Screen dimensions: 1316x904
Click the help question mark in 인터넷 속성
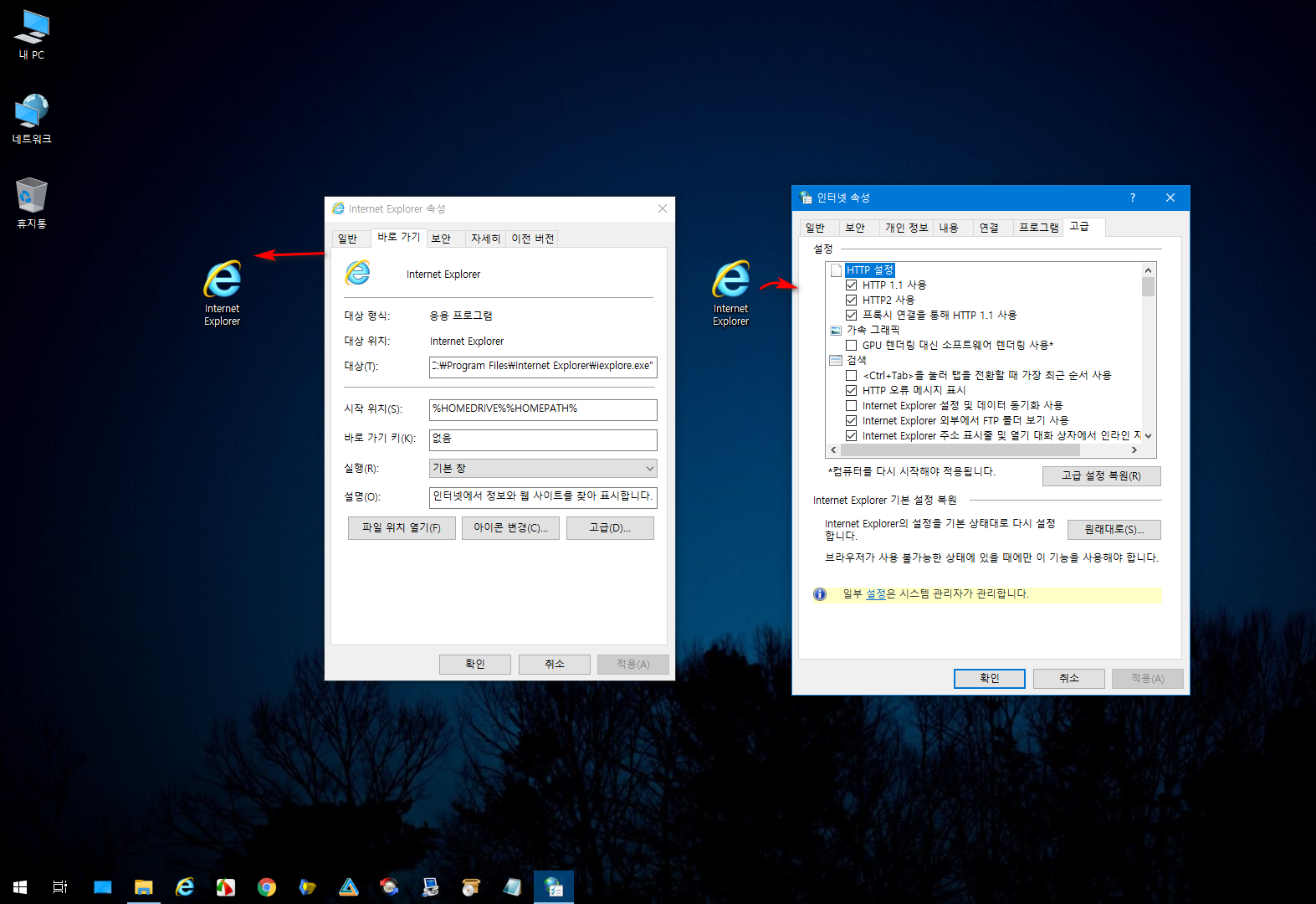click(1133, 198)
